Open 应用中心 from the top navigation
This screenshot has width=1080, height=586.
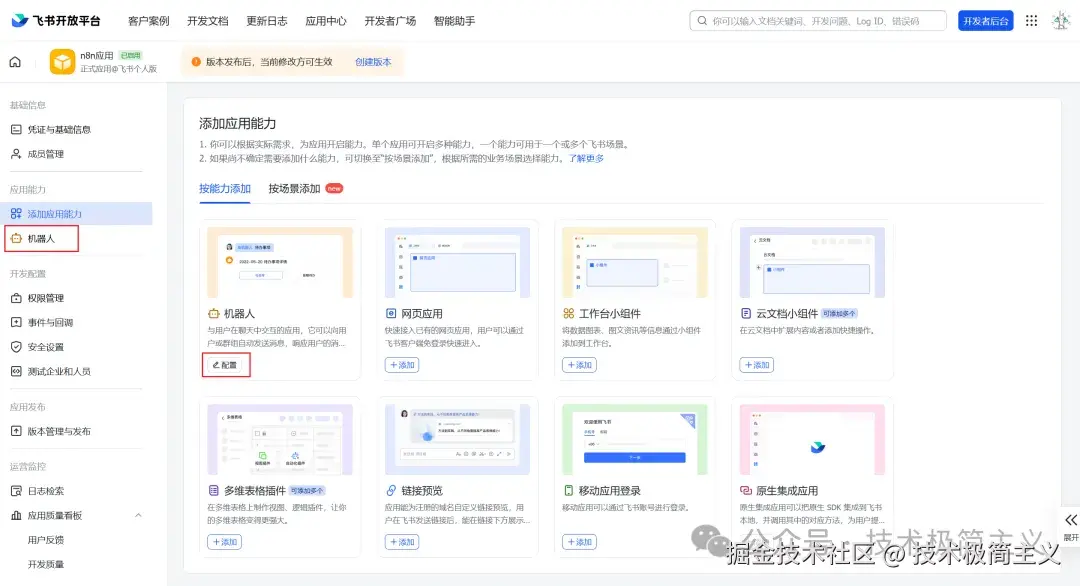pyautogui.click(x=325, y=20)
